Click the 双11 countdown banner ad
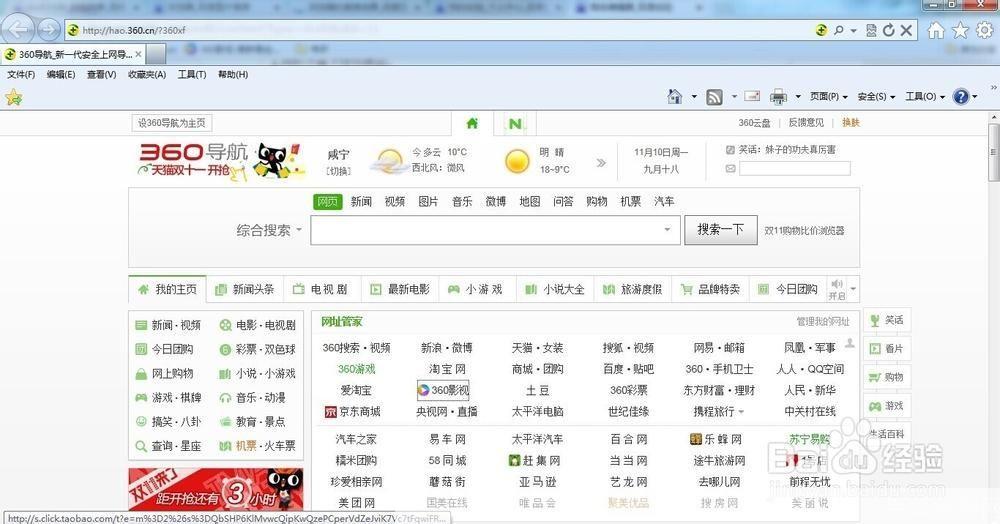 coord(216,489)
